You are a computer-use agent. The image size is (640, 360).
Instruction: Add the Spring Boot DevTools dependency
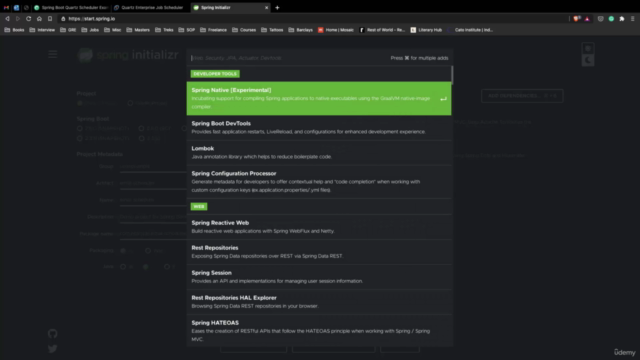click(x=319, y=127)
